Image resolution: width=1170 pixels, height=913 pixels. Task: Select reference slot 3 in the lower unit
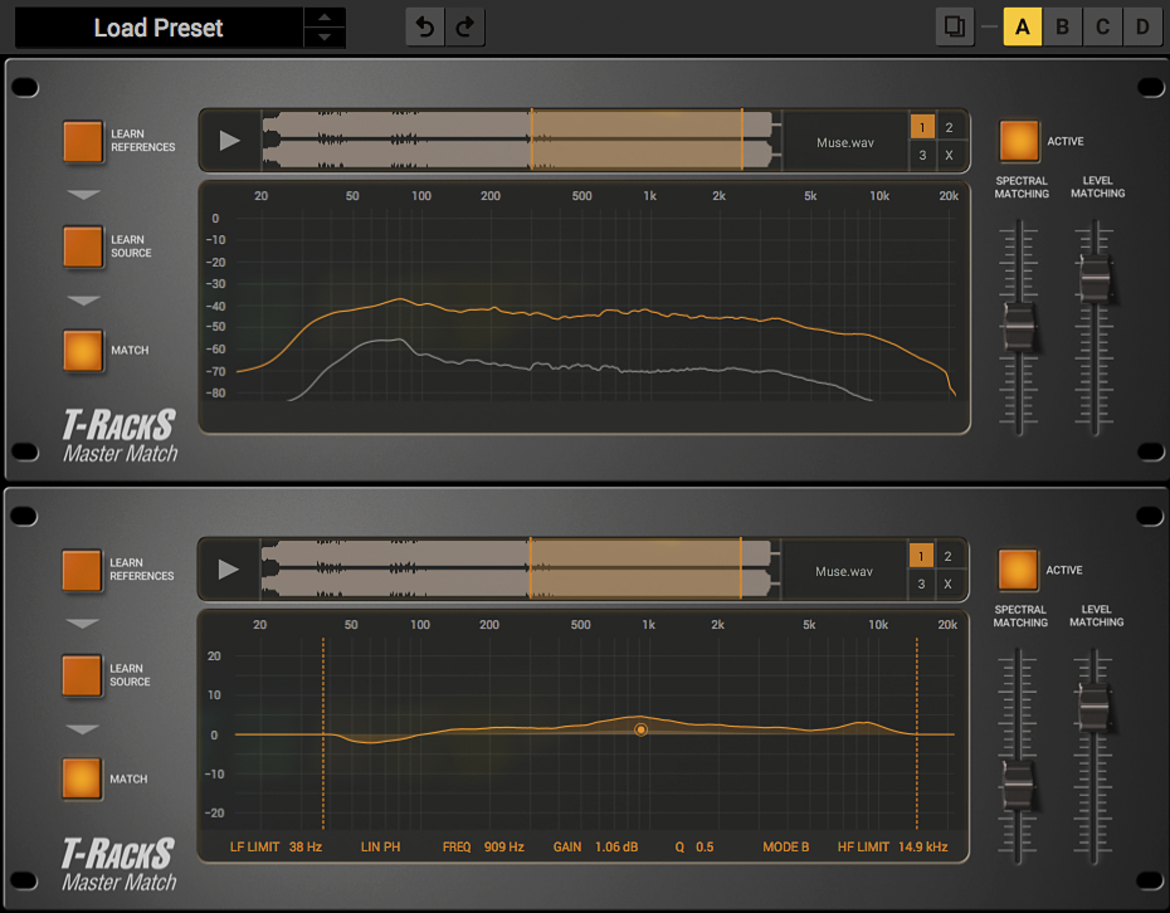point(921,584)
